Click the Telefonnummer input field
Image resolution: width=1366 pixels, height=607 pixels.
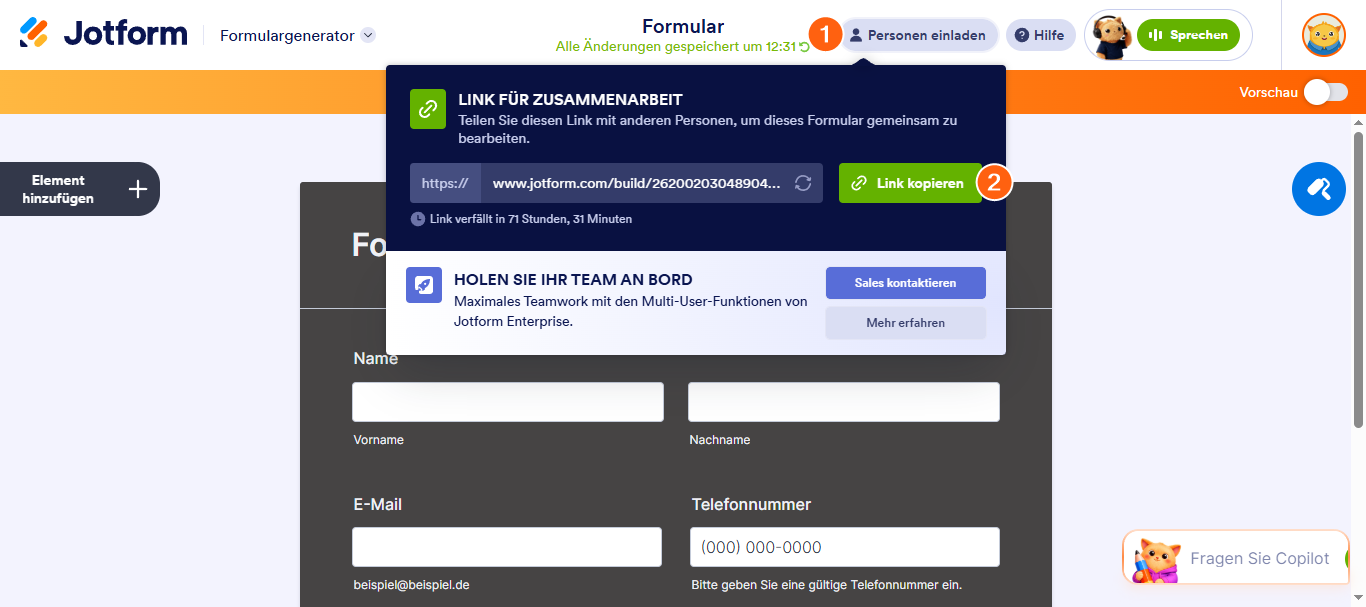tap(845, 547)
